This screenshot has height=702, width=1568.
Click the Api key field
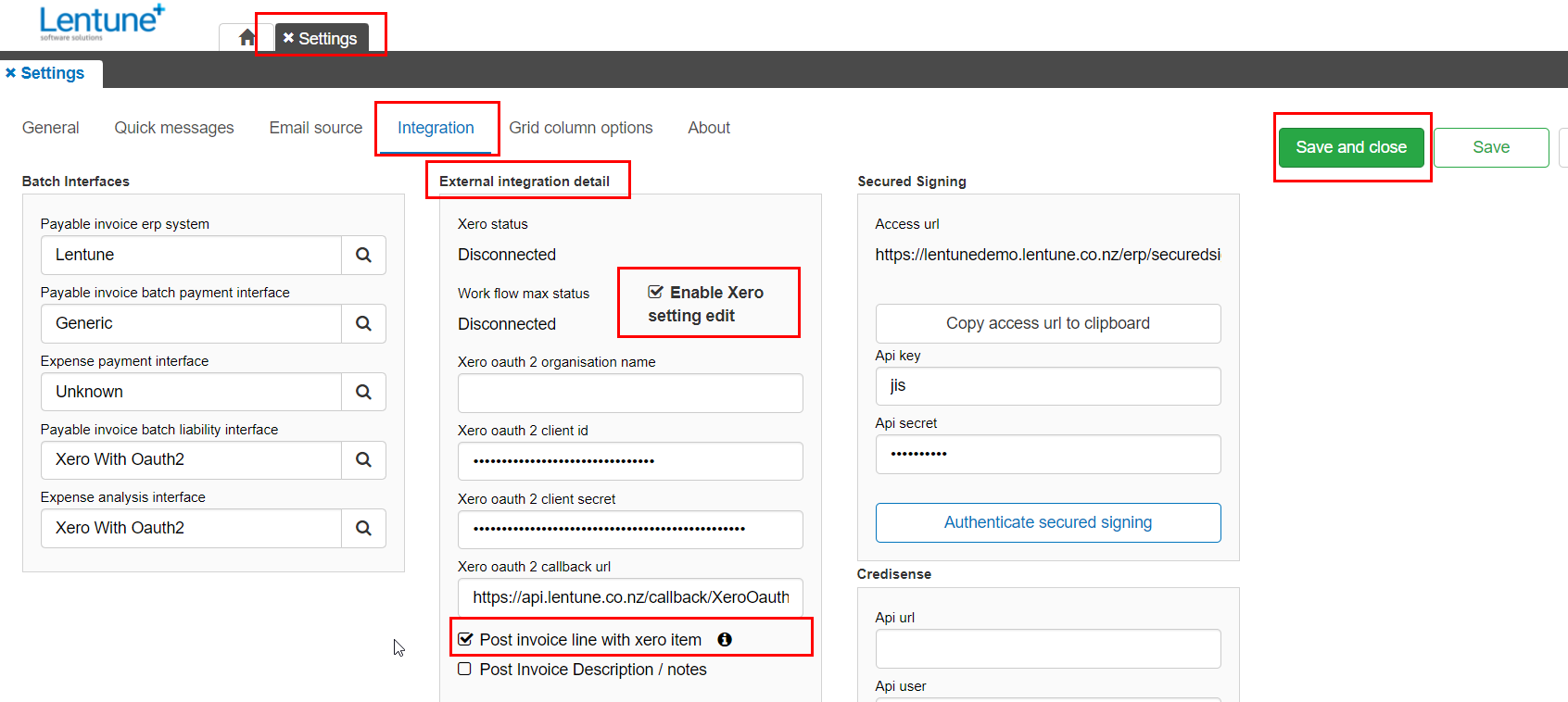click(x=1048, y=386)
